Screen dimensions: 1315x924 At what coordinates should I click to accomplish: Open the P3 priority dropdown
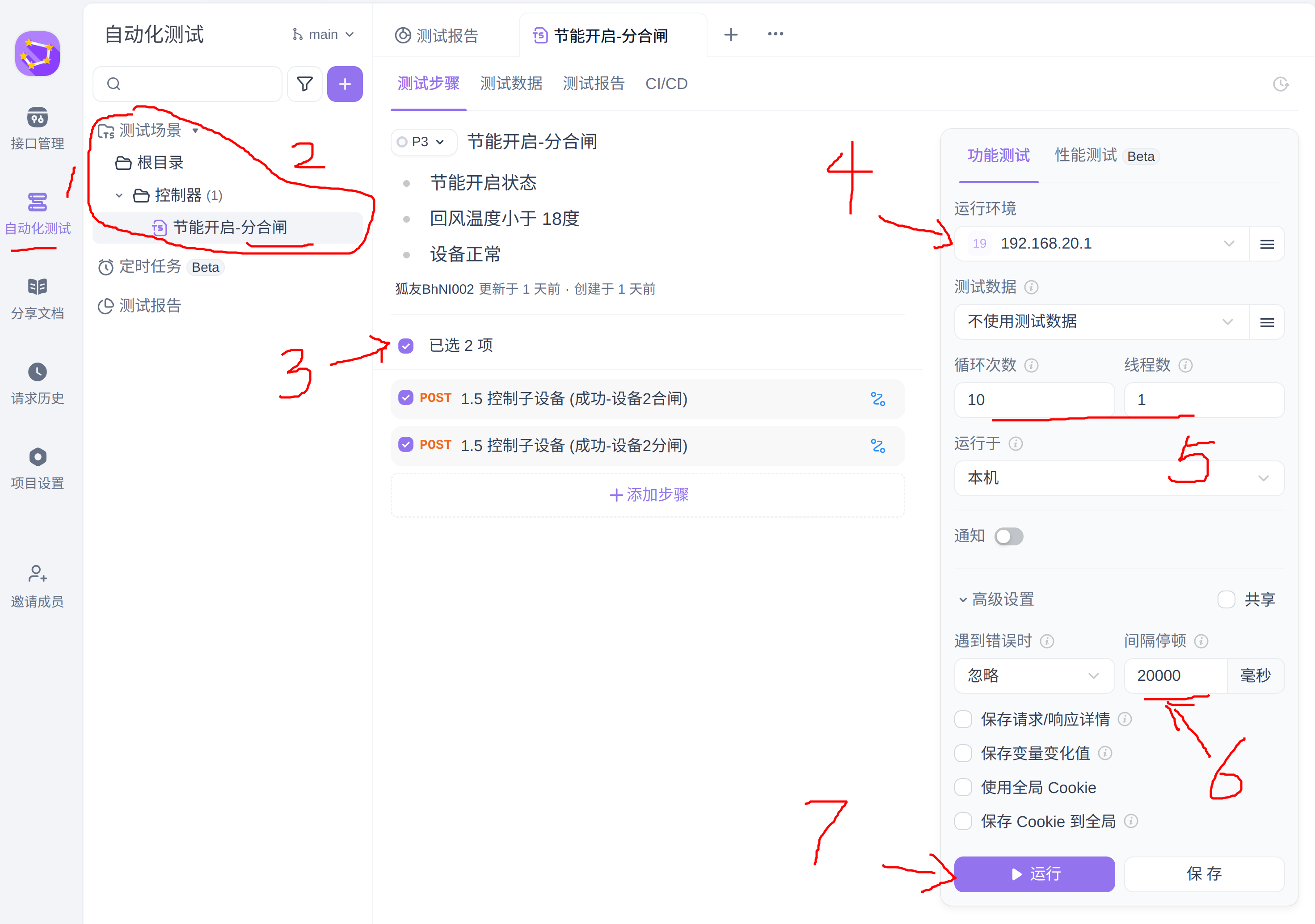click(423, 142)
